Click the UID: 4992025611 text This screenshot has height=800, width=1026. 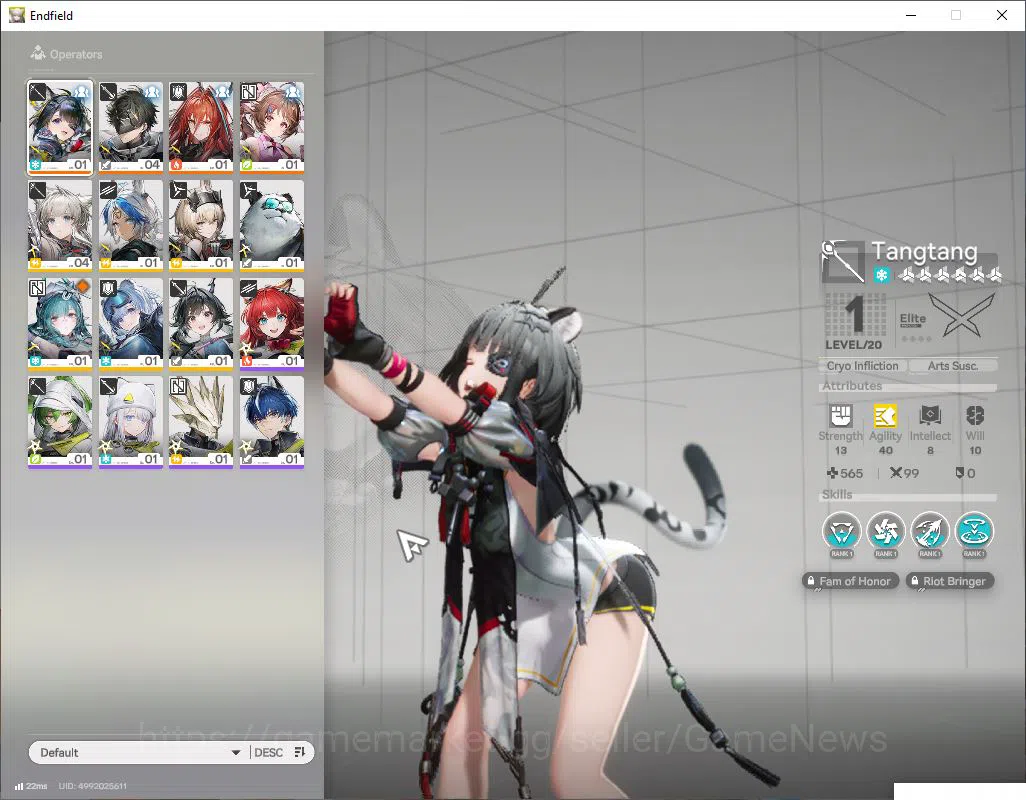[92, 786]
